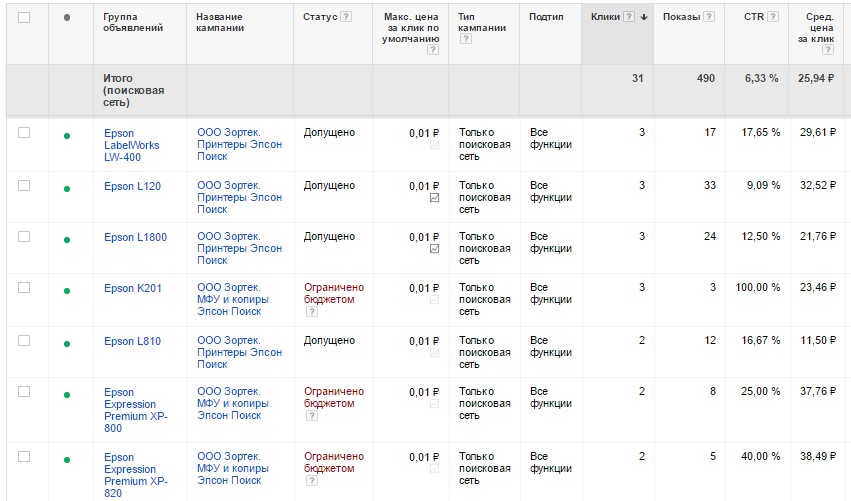This screenshot has width=851, height=501.
Task: Open help icon next to CTR header
Action: 773,17
